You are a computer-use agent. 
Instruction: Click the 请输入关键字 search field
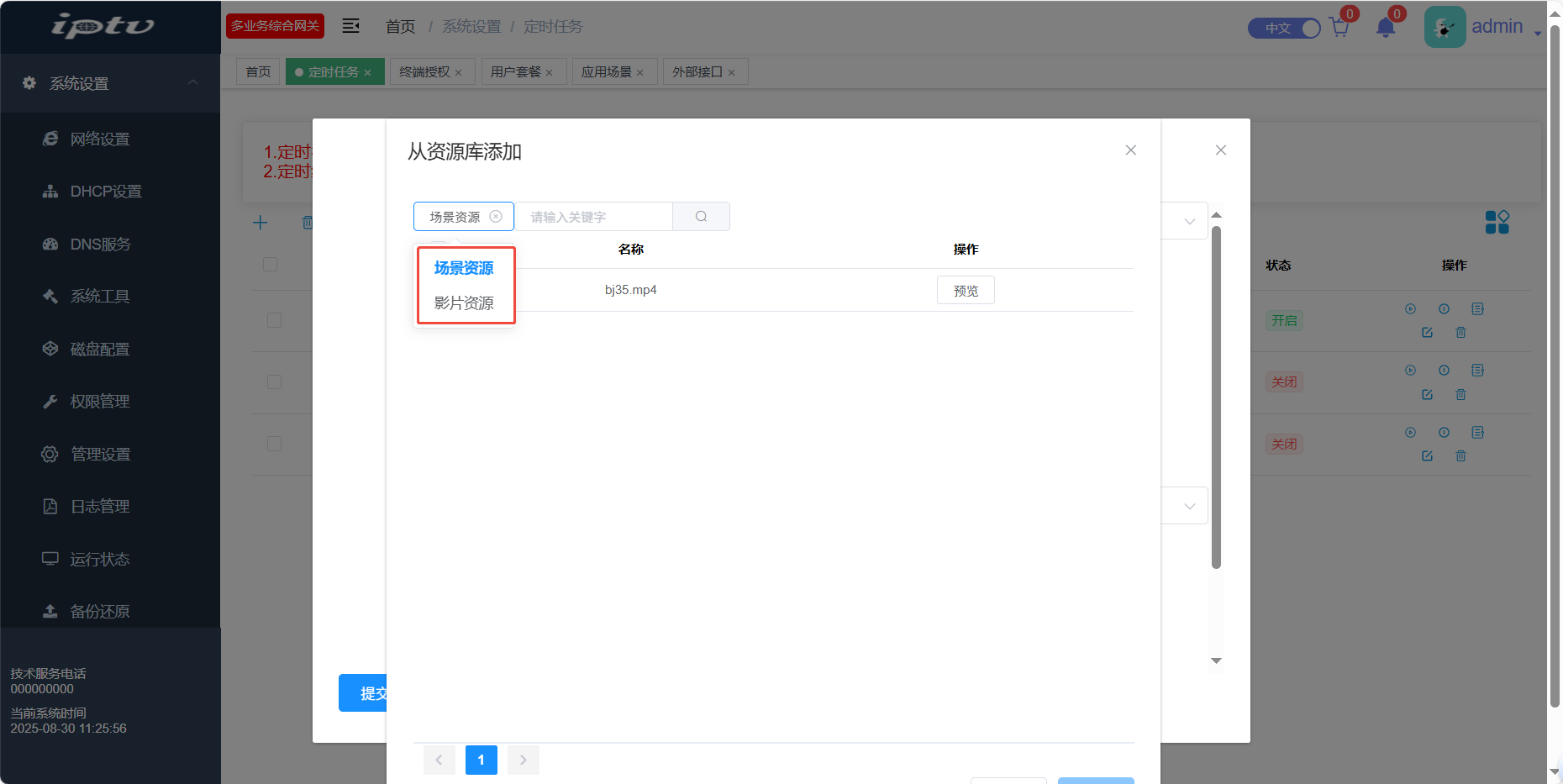[x=593, y=217]
